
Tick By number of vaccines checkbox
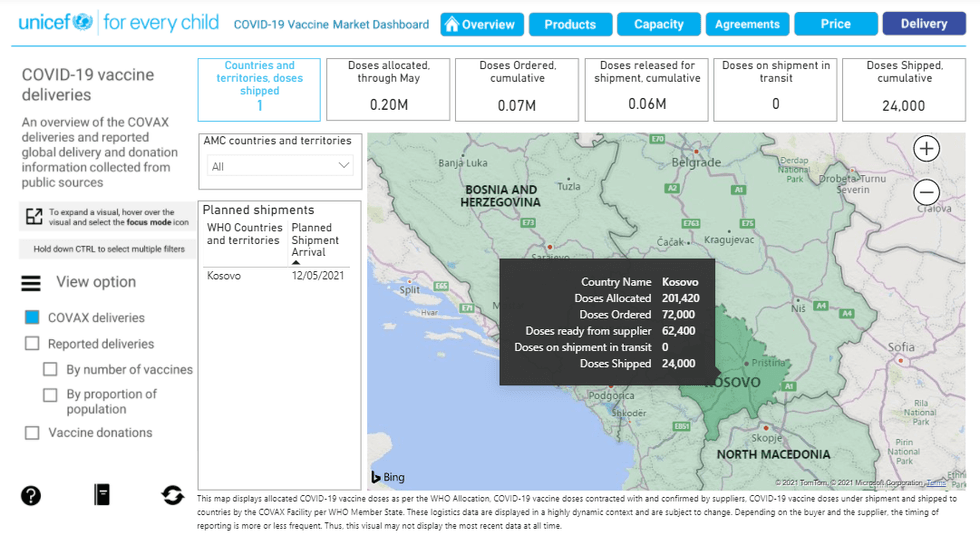coord(50,369)
